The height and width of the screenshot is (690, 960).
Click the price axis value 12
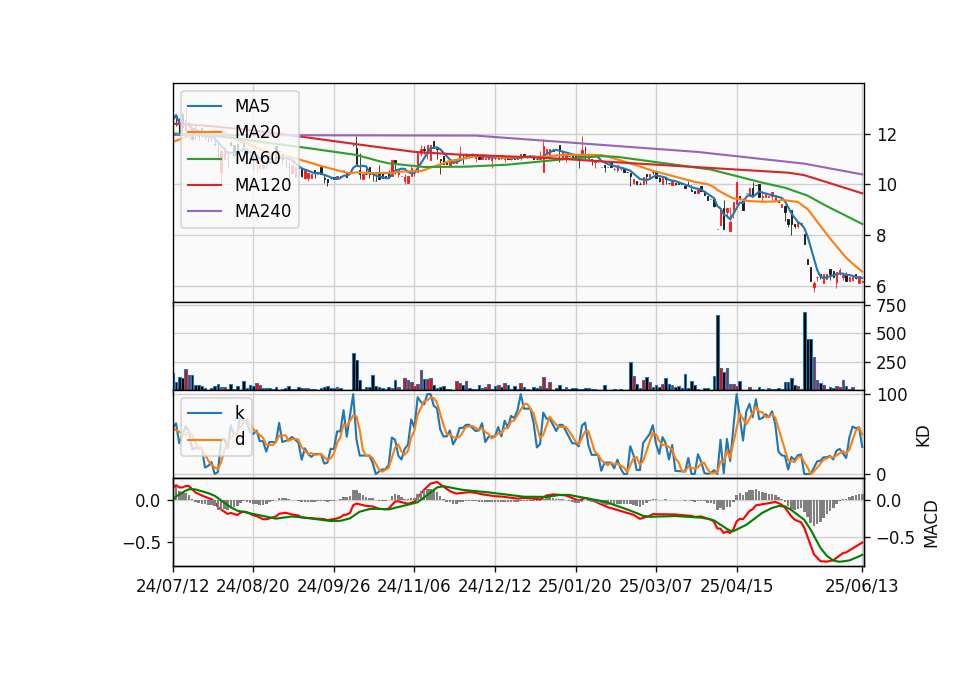pyautogui.click(x=887, y=135)
